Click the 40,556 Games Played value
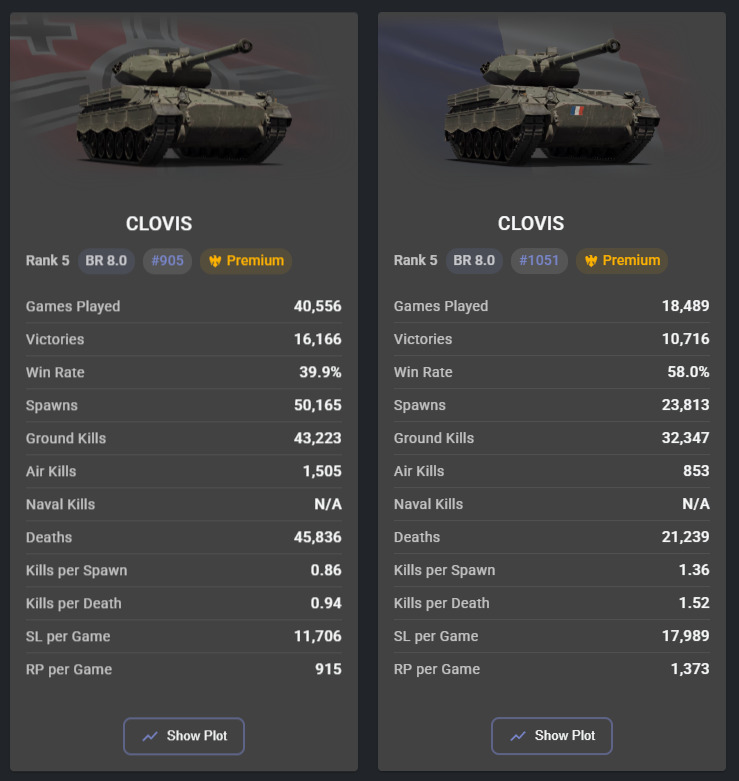 (x=318, y=306)
